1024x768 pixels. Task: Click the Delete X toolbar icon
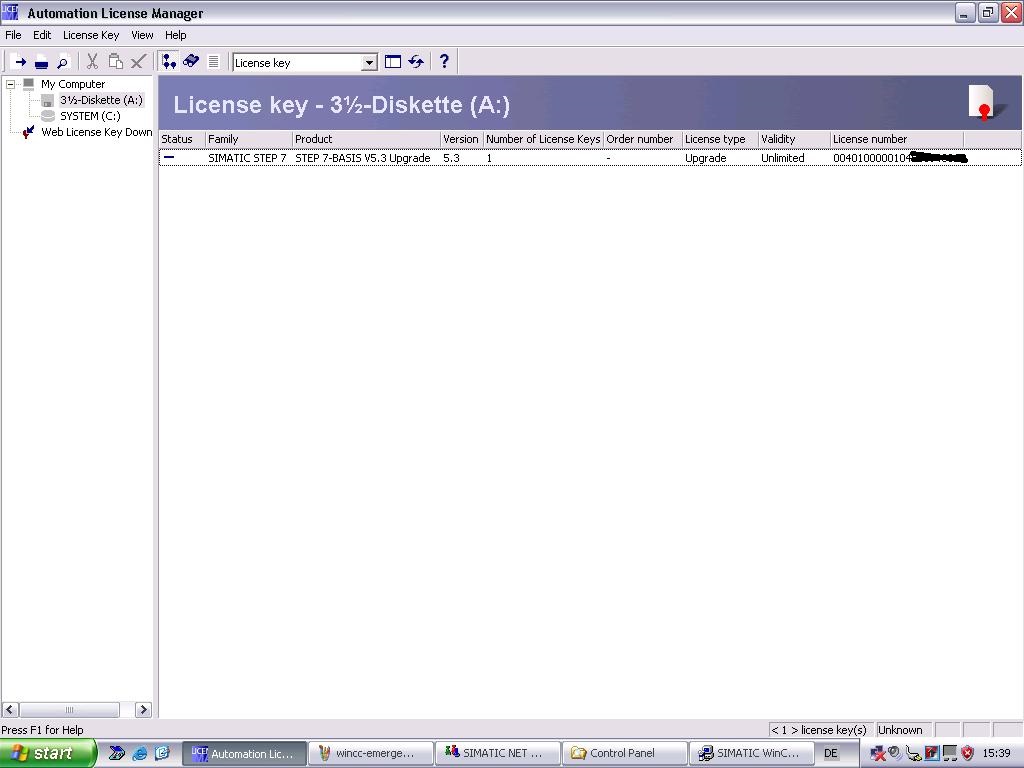point(139,62)
